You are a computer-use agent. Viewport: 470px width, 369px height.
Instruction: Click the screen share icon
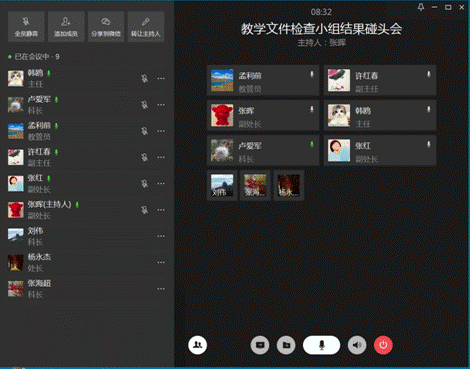tap(260, 345)
